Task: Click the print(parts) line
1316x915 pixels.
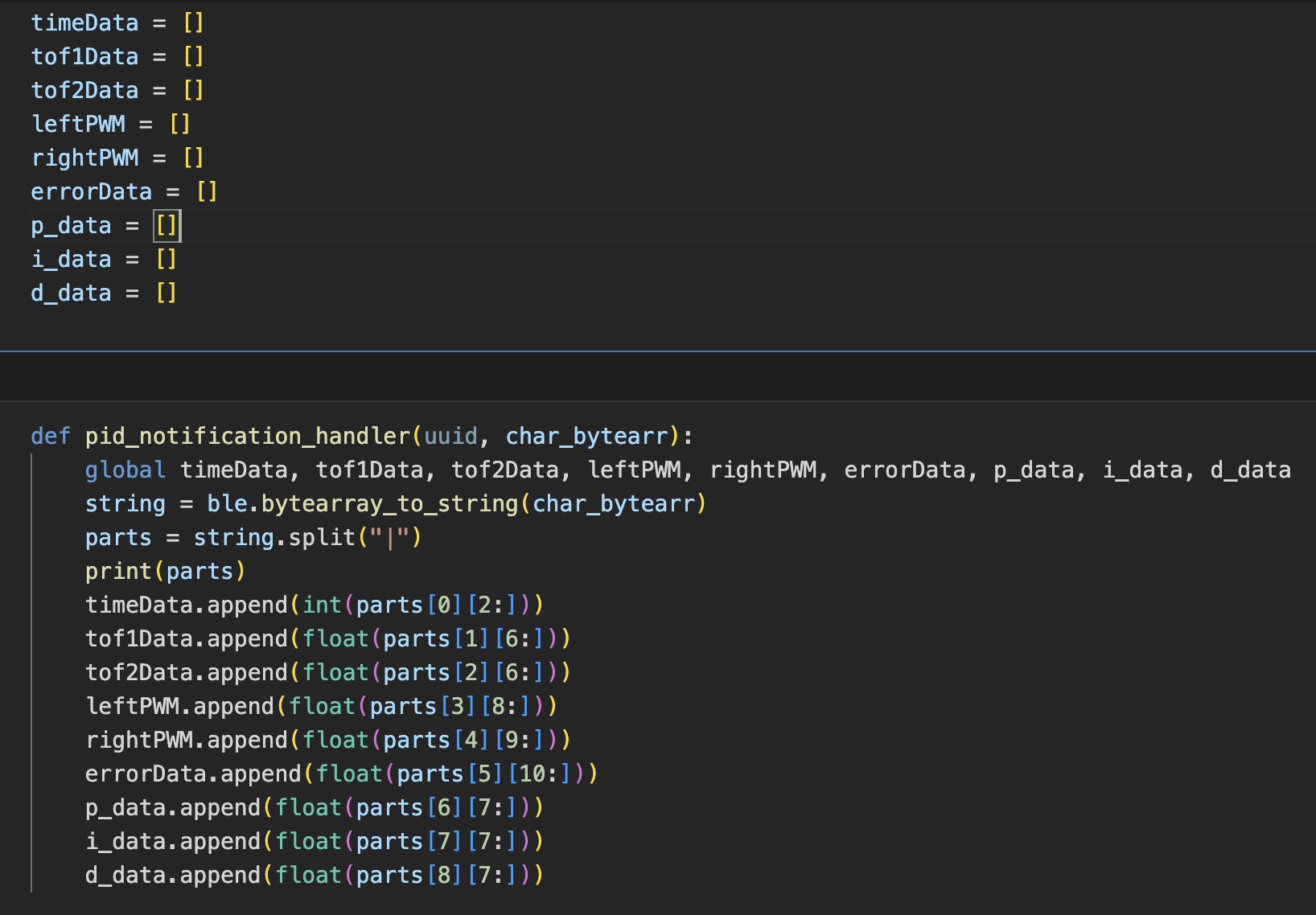Action: click(165, 571)
